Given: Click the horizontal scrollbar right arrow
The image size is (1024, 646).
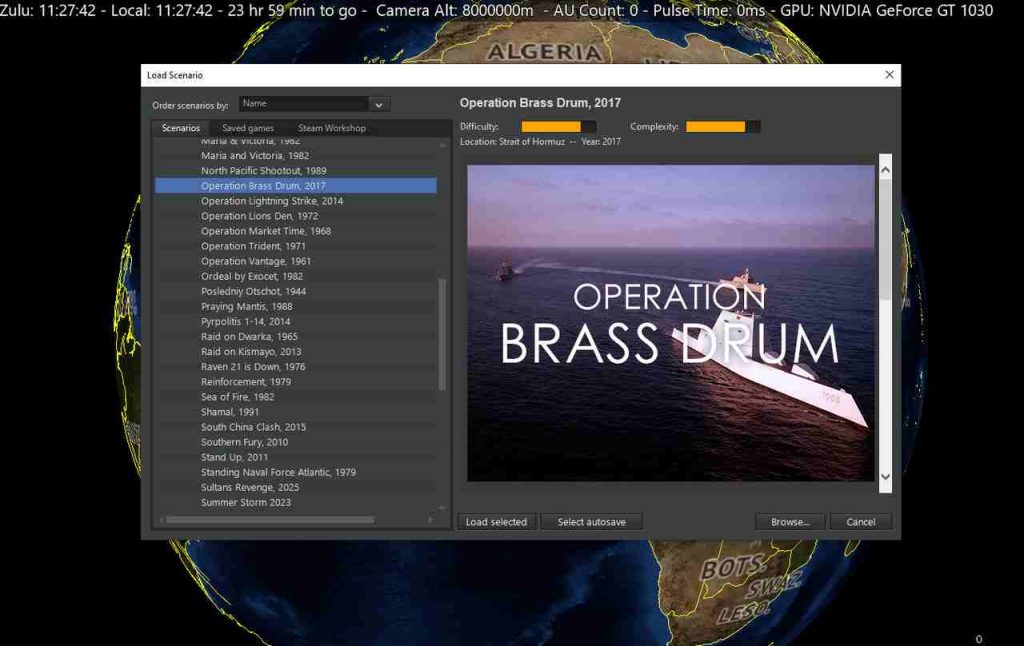Looking at the screenshot, I should click(x=430, y=520).
